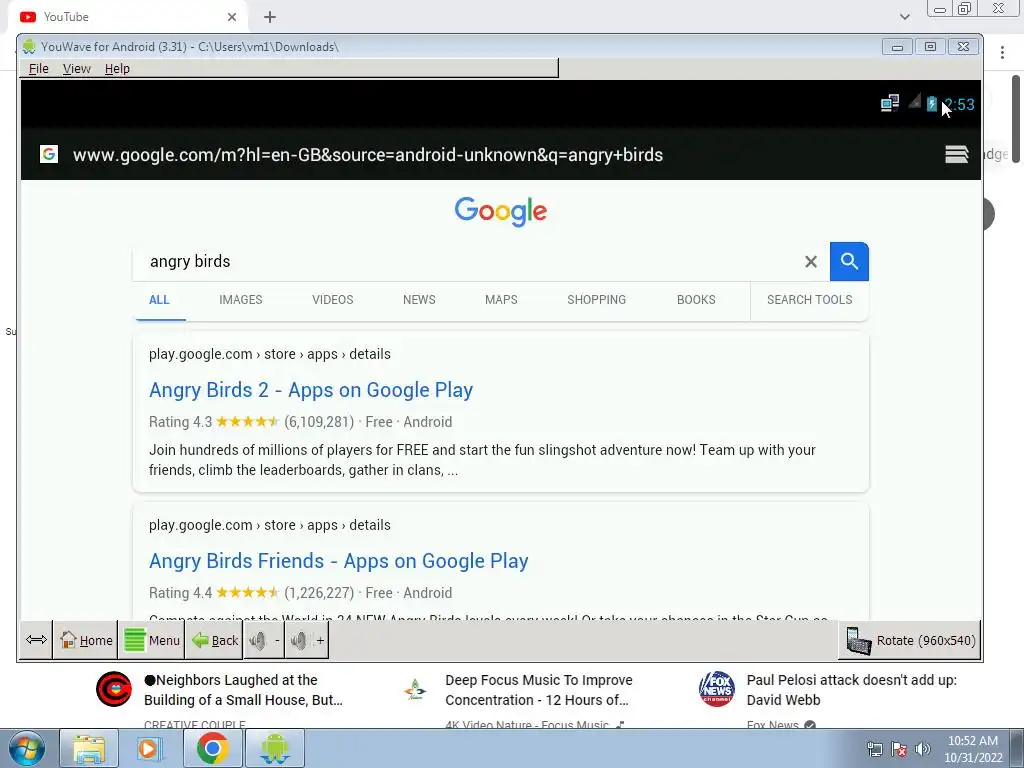
Task: Click the Google logo on results page
Action: 501,211
